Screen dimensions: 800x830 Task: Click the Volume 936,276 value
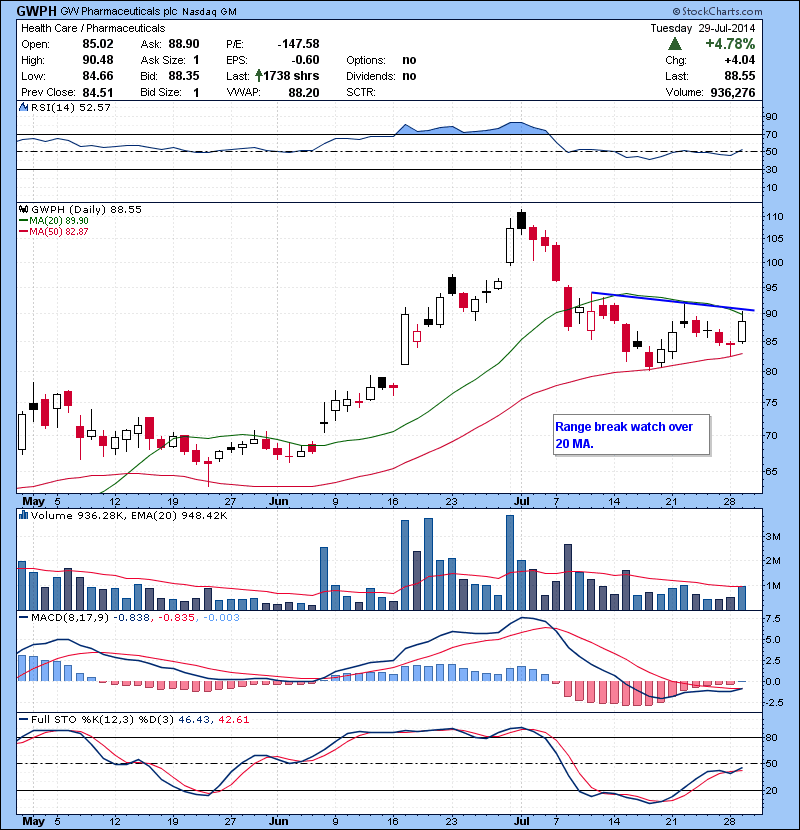click(x=733, y=92)
